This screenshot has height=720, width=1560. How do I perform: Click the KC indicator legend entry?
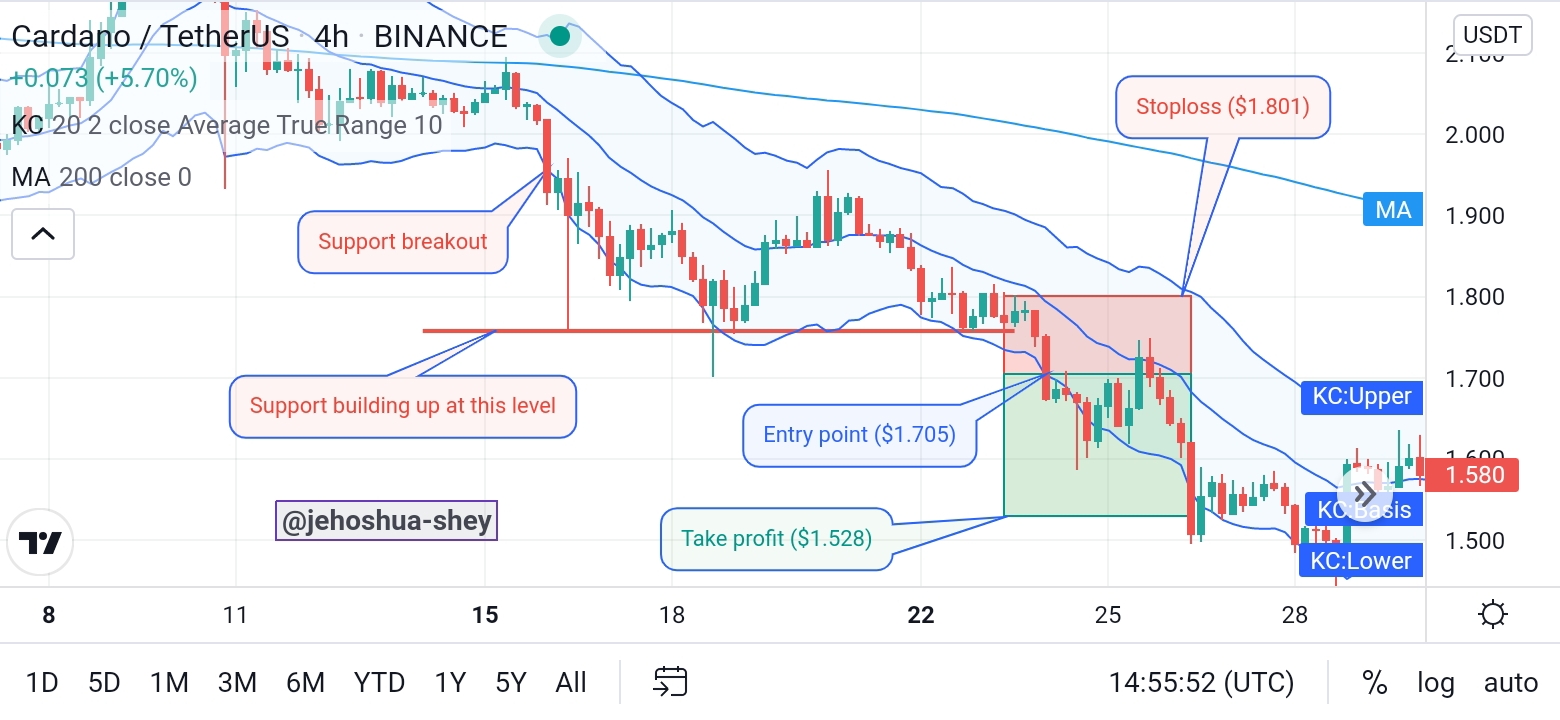pos(227,125)
